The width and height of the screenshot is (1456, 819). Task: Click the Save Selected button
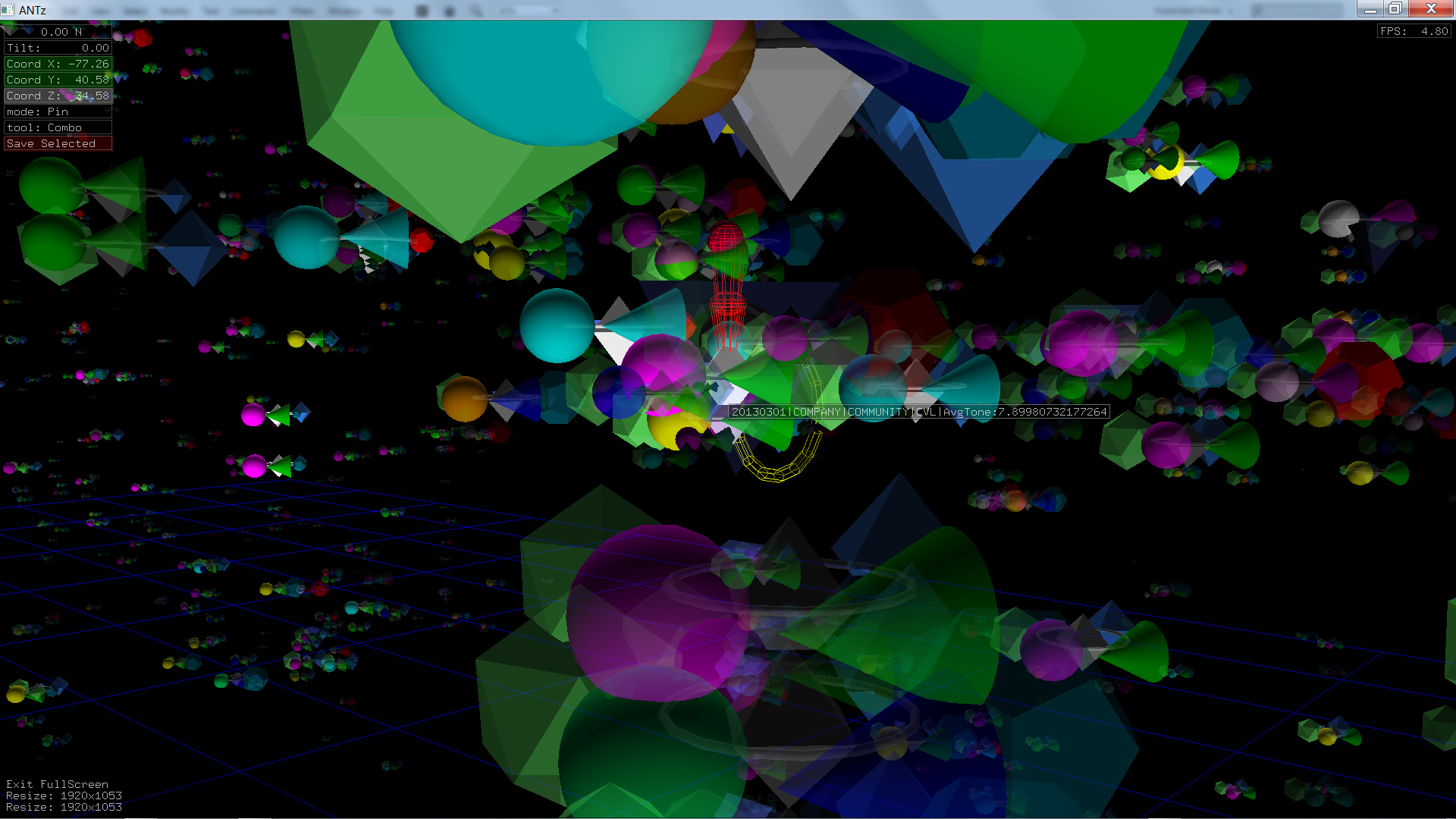coord(58,143)
